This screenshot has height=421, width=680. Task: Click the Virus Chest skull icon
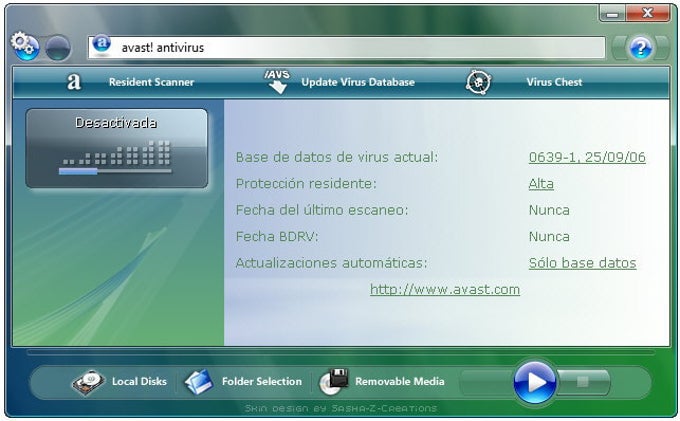478,82
